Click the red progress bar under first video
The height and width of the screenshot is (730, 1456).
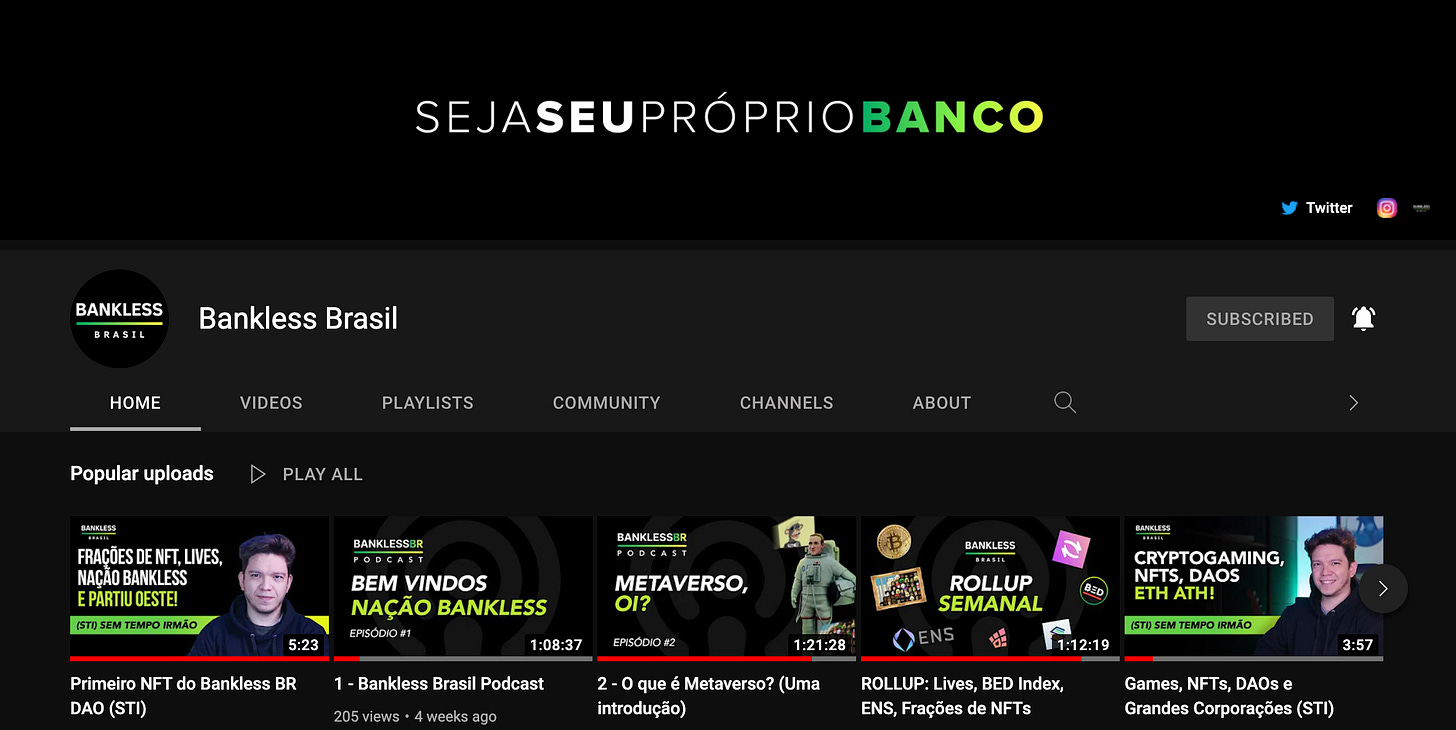click(199, 659)
